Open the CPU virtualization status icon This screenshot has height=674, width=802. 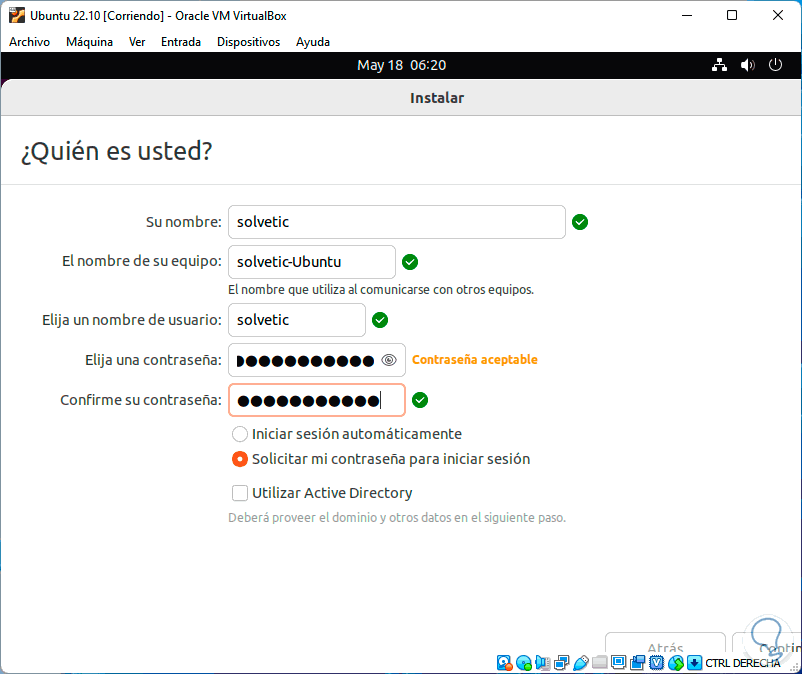coord(656,663)
